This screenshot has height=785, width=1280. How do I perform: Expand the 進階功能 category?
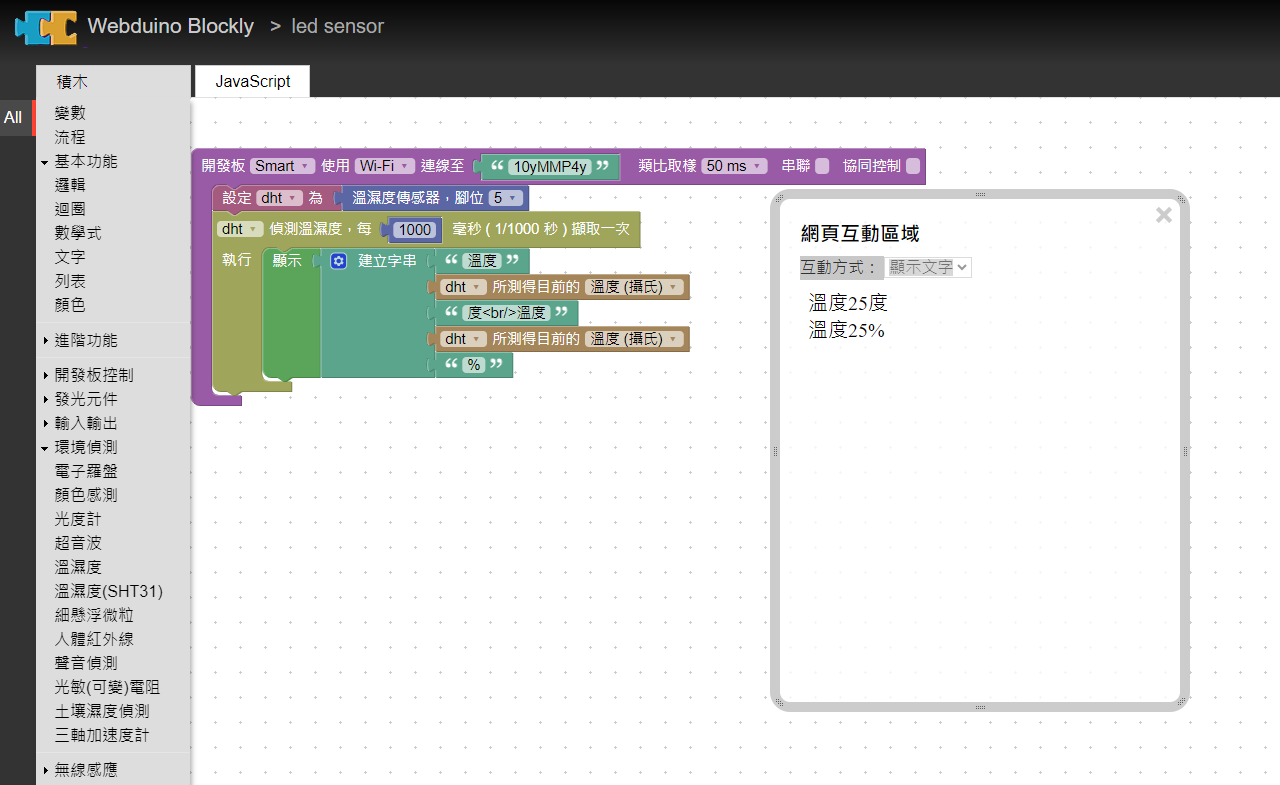point(85,341)
